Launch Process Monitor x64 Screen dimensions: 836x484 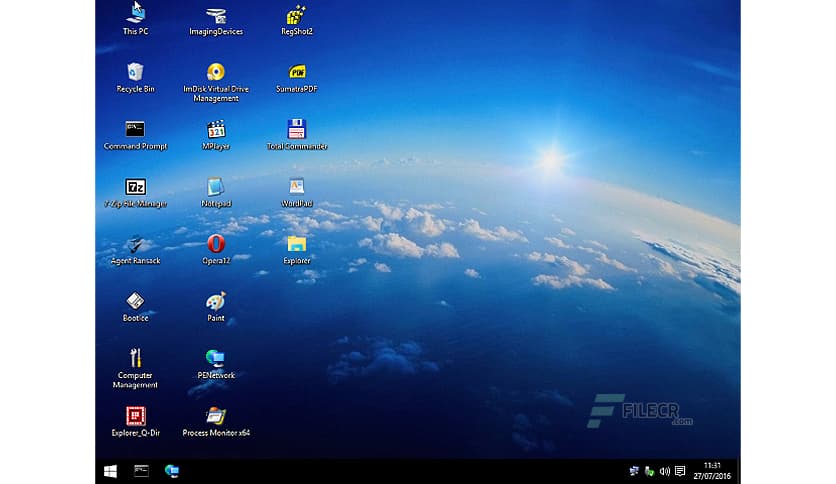tap(216, 422)
